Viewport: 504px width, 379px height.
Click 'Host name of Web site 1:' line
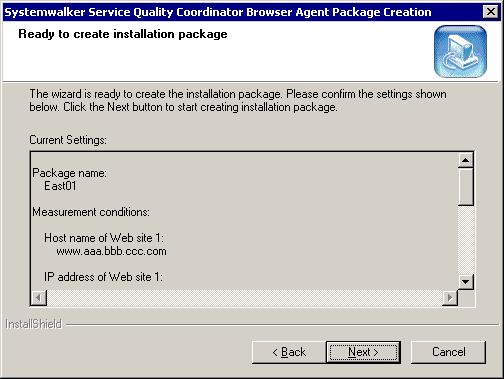[x=104, y=238]
